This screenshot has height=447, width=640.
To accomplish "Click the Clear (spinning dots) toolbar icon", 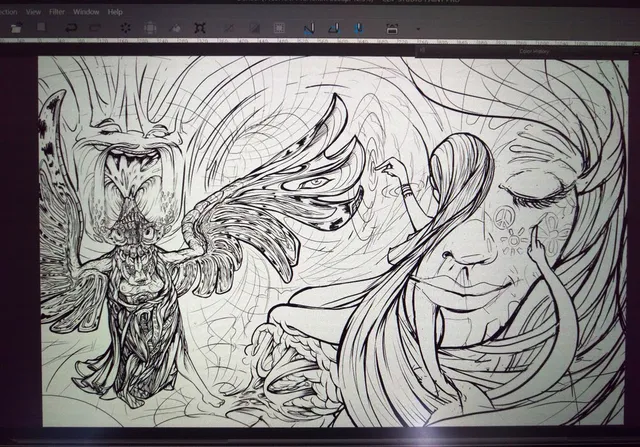I will [x=126, y=28].
